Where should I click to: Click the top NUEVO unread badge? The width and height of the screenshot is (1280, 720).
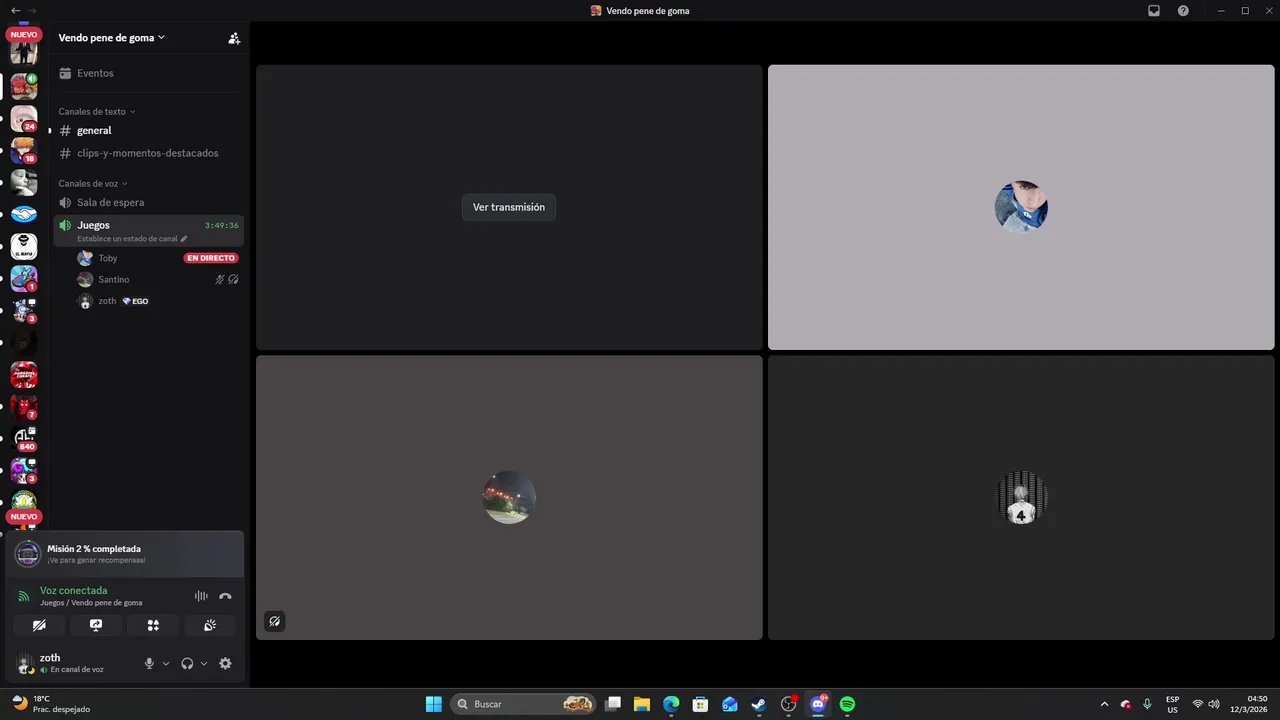24,34
